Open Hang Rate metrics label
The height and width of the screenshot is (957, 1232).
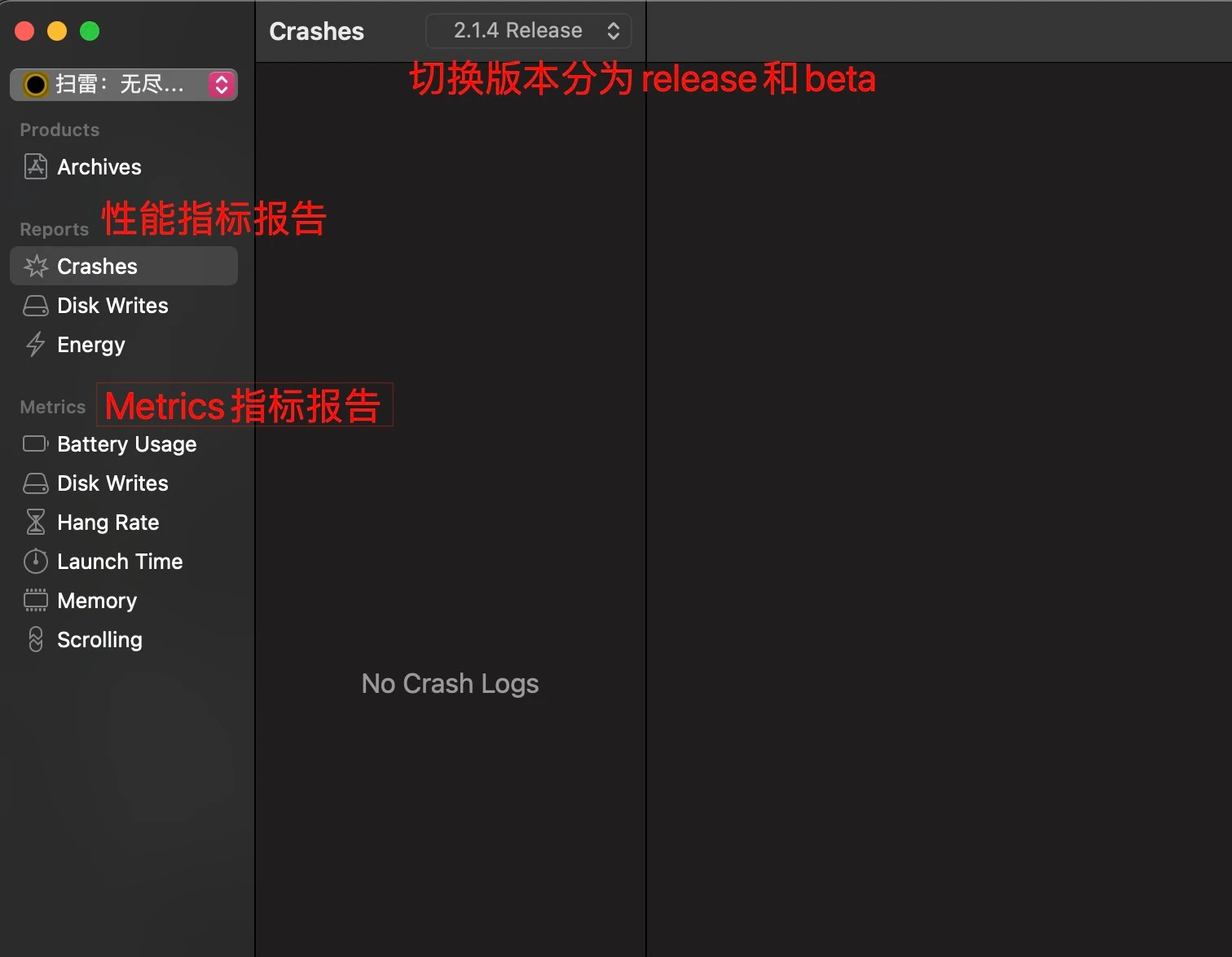108,523
